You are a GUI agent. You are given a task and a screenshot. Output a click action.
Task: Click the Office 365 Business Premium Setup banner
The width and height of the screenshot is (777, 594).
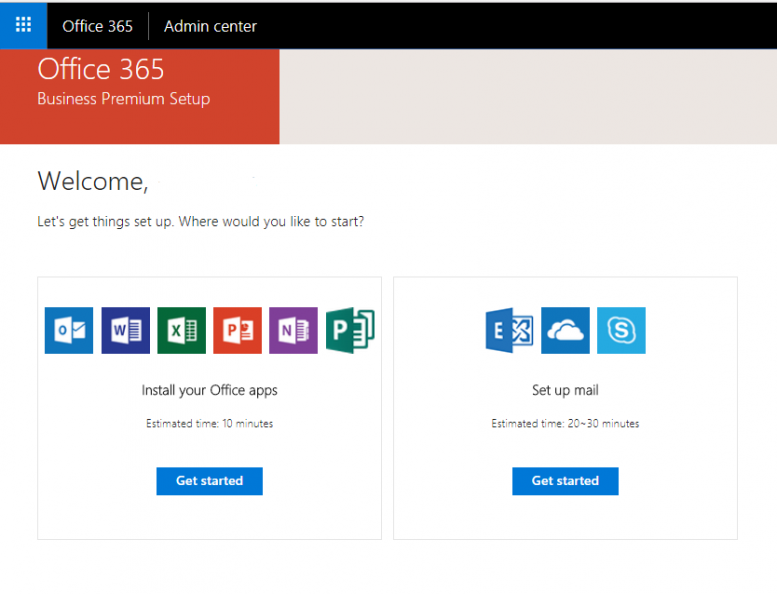(140, 97)
